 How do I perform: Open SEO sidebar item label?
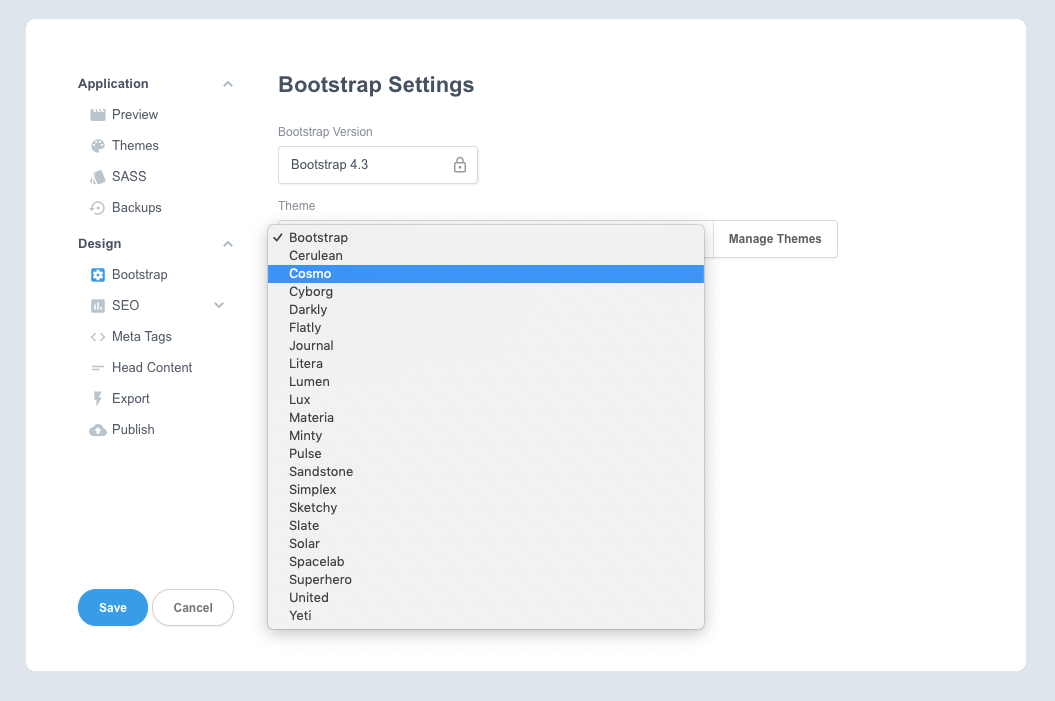(126, 305)
